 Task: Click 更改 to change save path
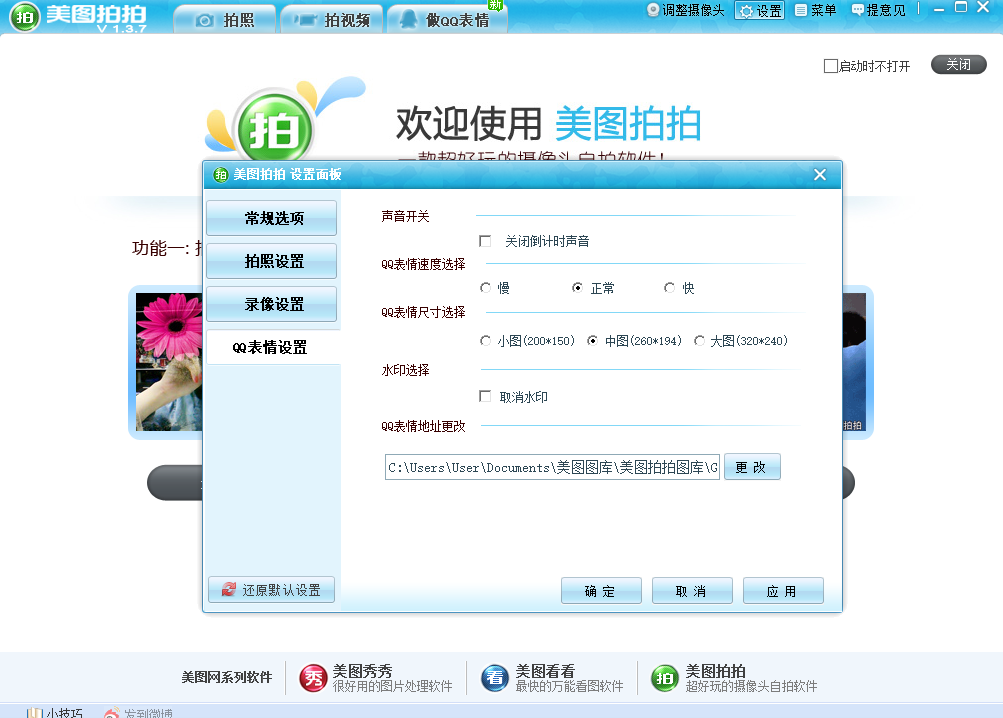751,467
